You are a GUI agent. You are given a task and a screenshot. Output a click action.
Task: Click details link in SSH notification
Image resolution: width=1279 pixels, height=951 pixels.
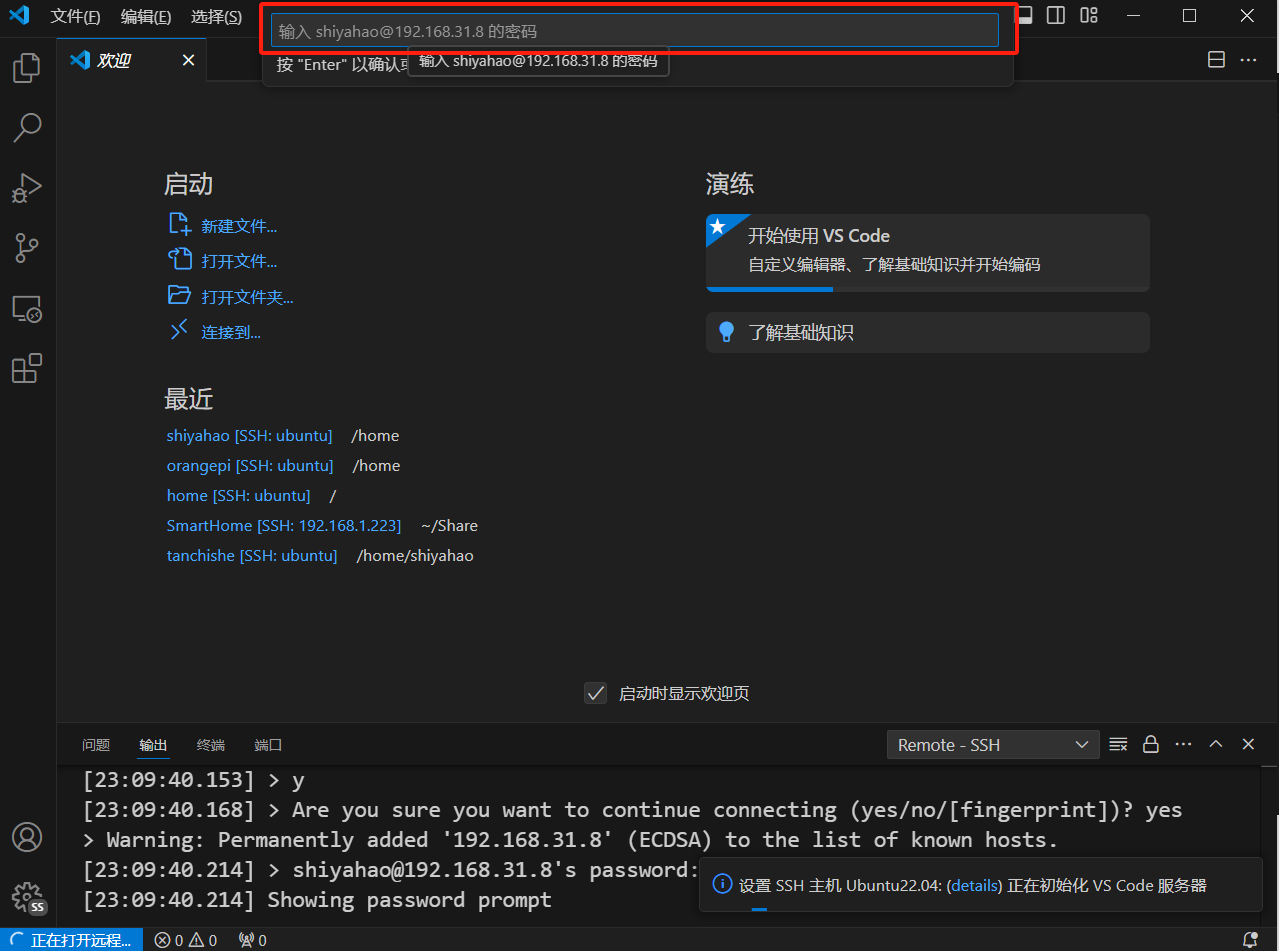click(974, 885)
